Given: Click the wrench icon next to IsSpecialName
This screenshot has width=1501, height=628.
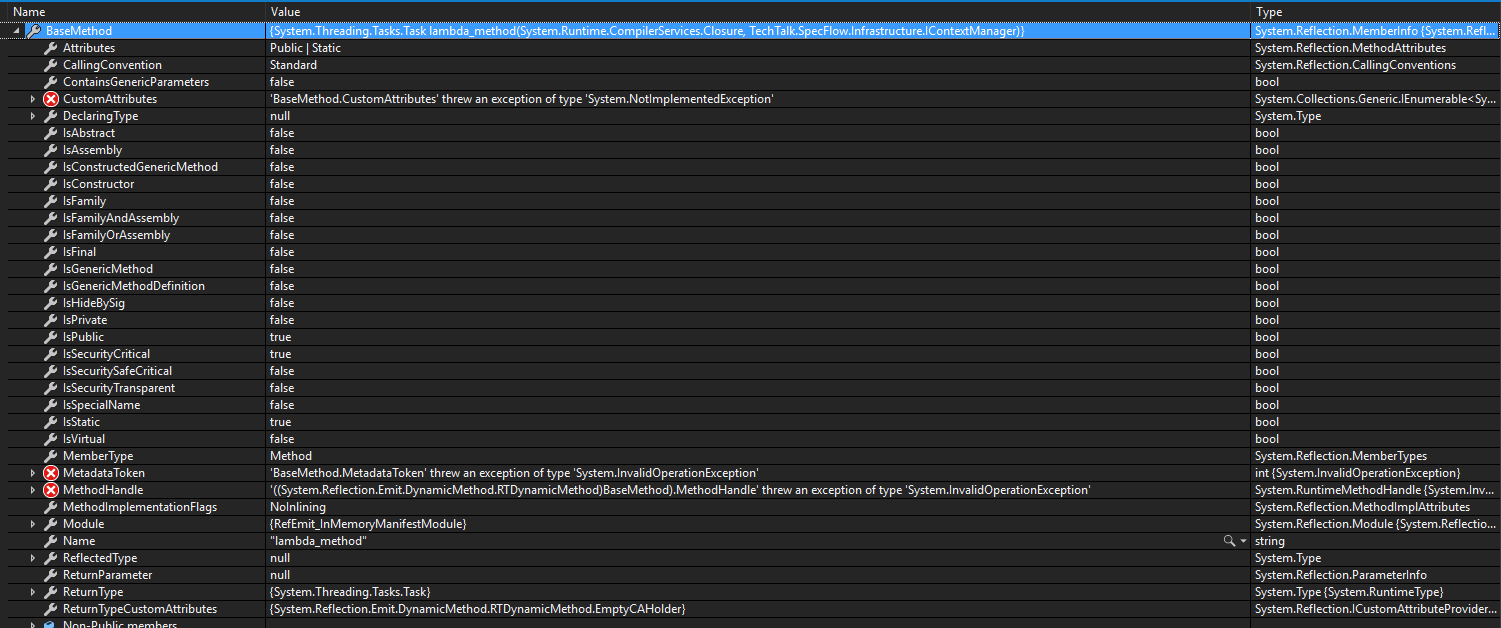Looking at the screenshot, I should [x=50, y=405].
